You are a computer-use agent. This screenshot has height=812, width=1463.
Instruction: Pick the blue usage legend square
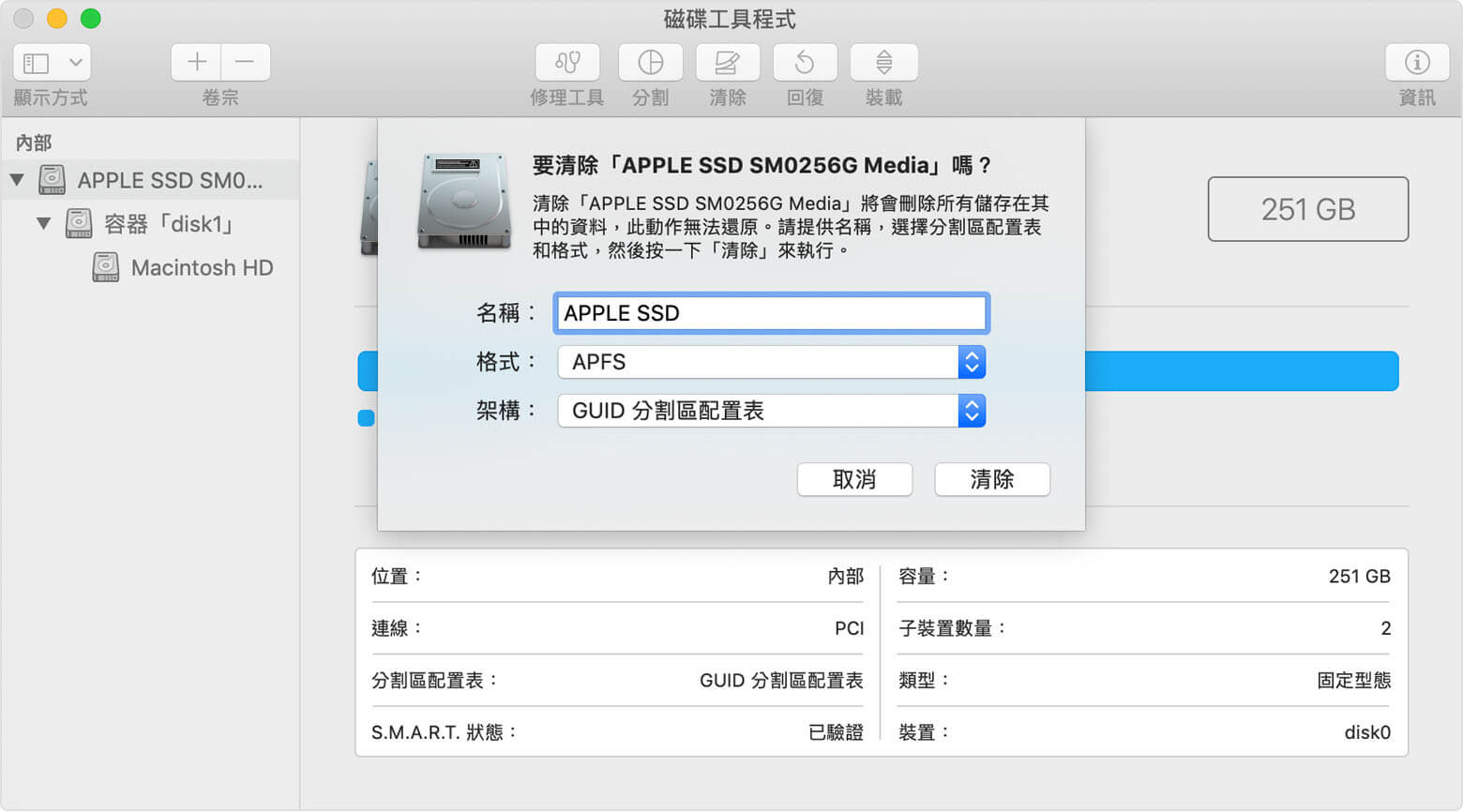tap(367, 418)
